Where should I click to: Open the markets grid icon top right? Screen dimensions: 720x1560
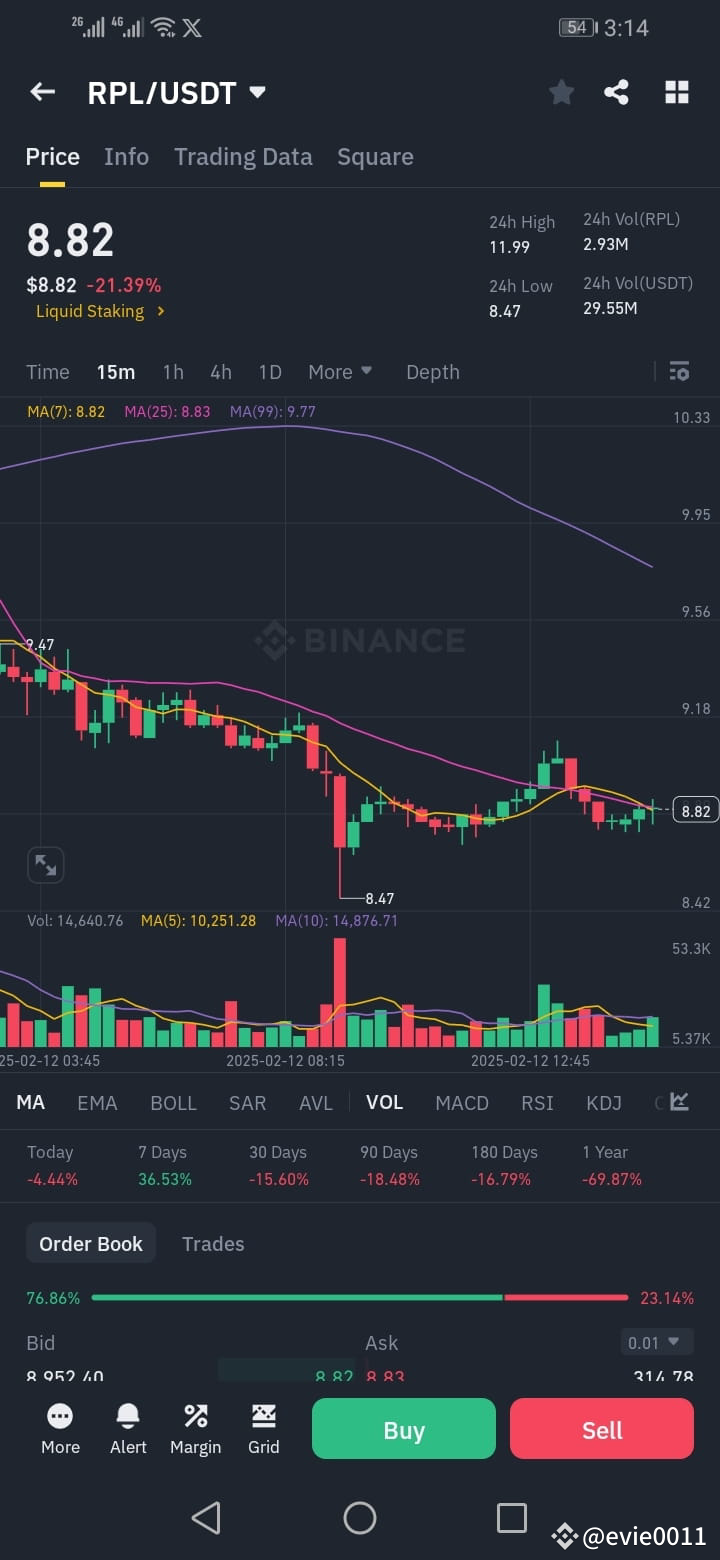[x=677, y=91]
